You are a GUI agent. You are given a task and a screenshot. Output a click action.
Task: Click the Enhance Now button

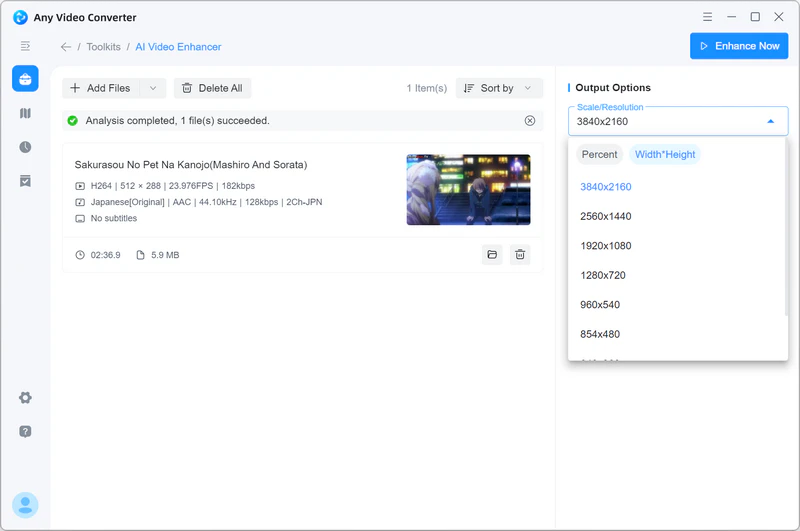[739, 46]
